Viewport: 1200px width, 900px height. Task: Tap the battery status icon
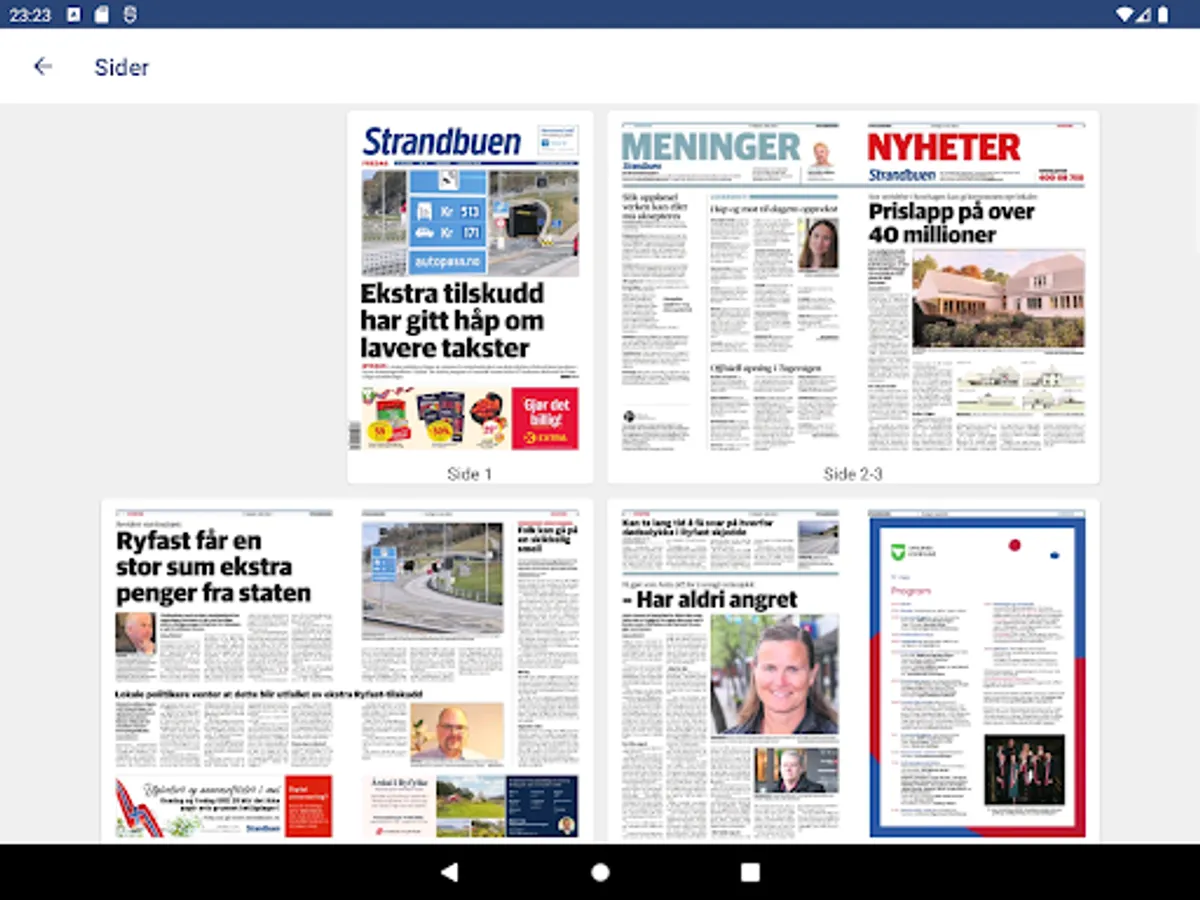1164,15
